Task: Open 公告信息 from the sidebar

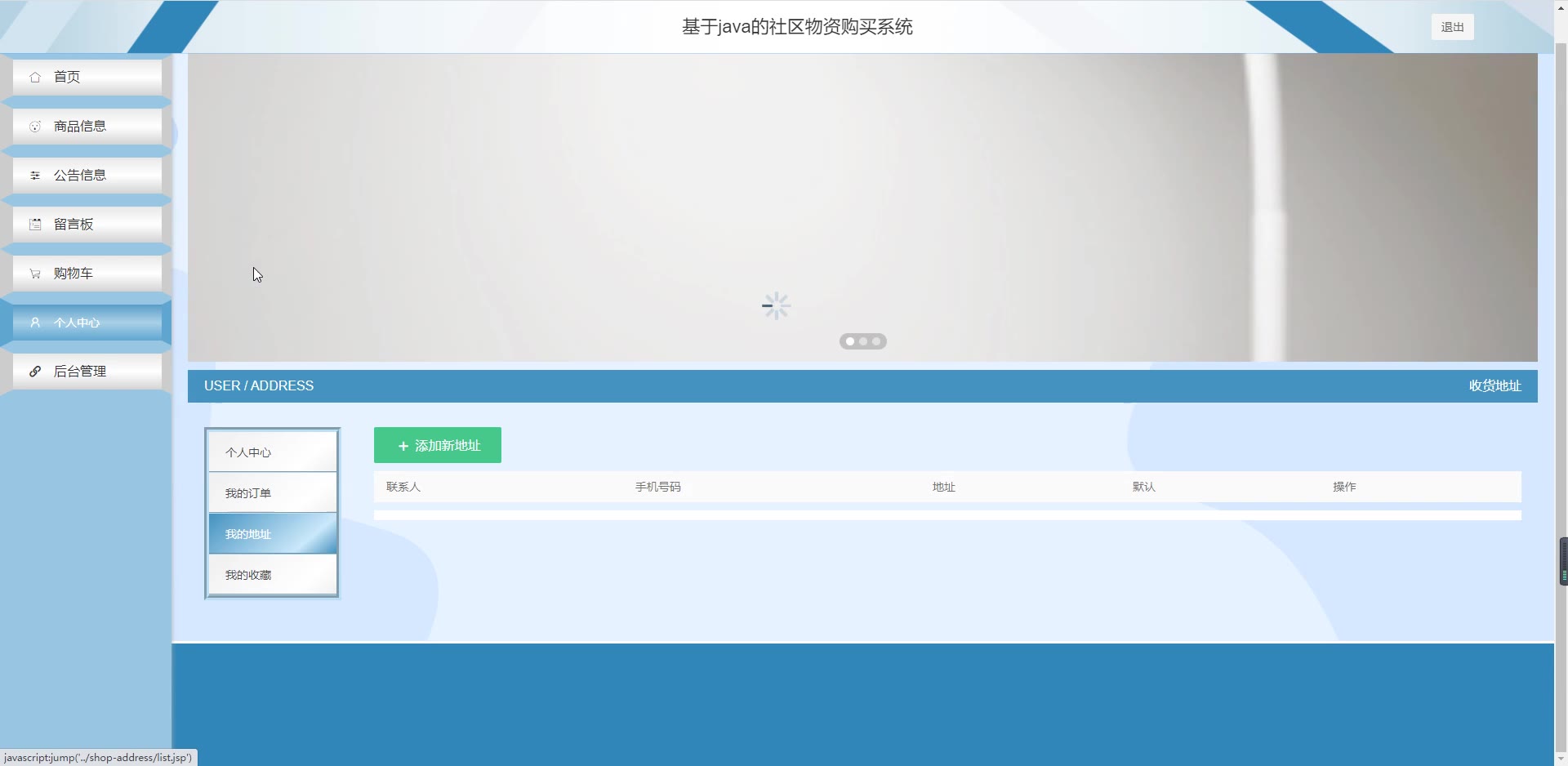Action: tap(87, 176)
